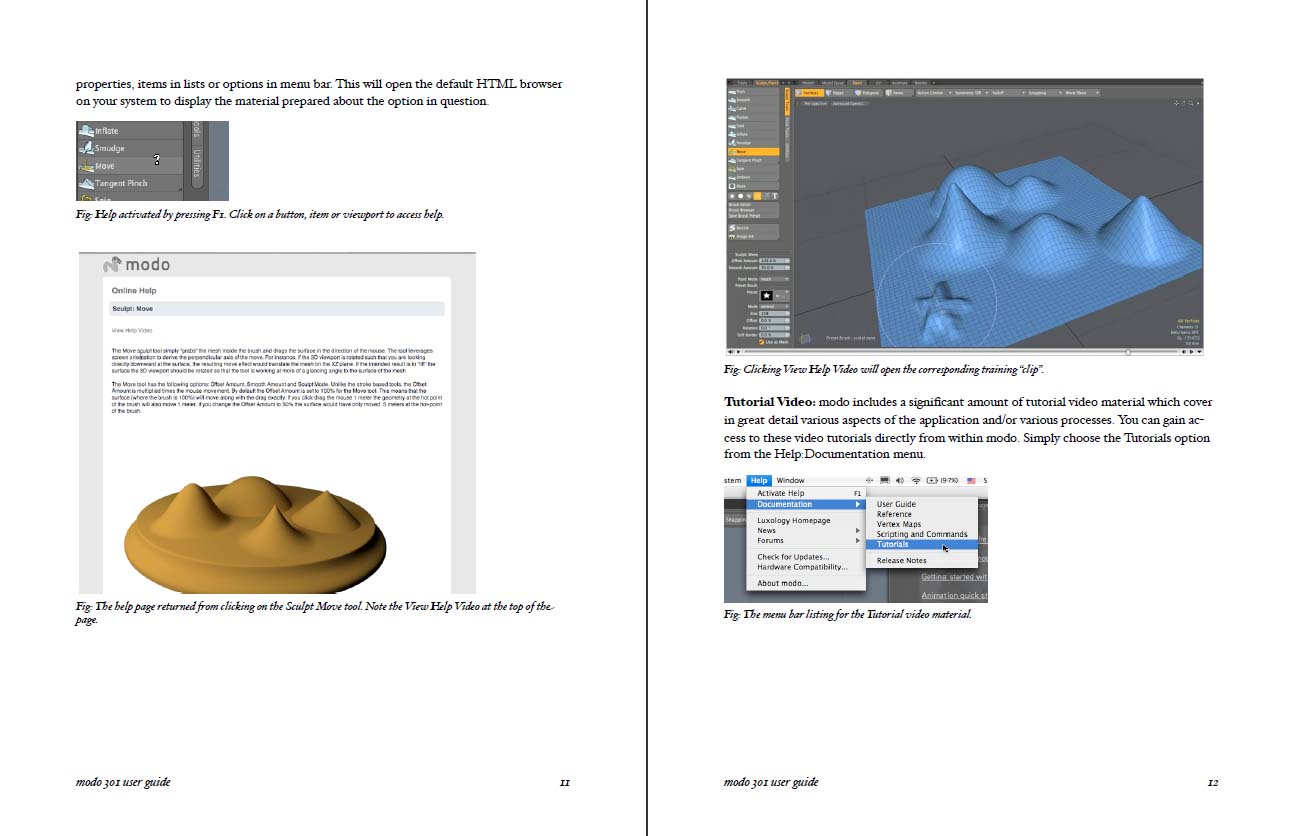Open the Symmetry dropdown

pyautogui.click(x=970, y=93)
